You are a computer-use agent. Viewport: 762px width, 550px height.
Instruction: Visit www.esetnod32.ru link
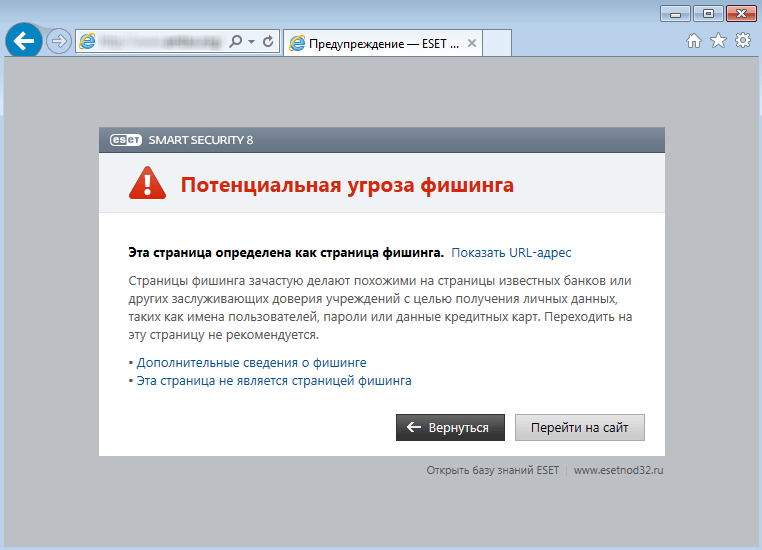pos(618,470)
